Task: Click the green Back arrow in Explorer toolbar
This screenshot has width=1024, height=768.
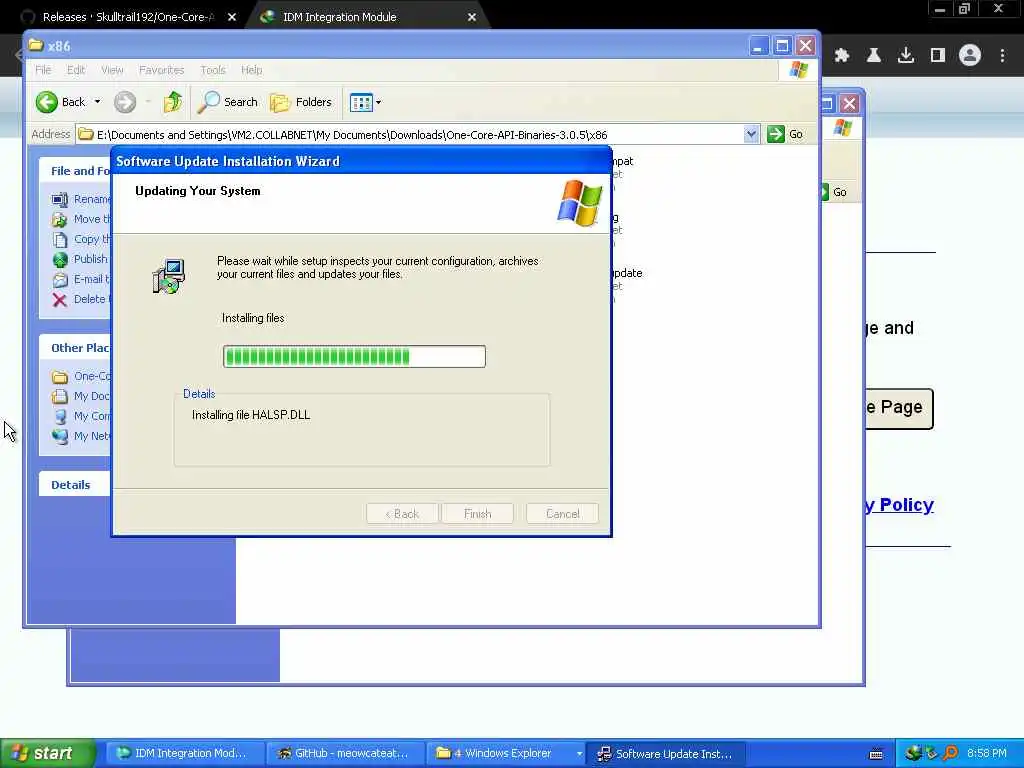Action: (x=47, y=102)
